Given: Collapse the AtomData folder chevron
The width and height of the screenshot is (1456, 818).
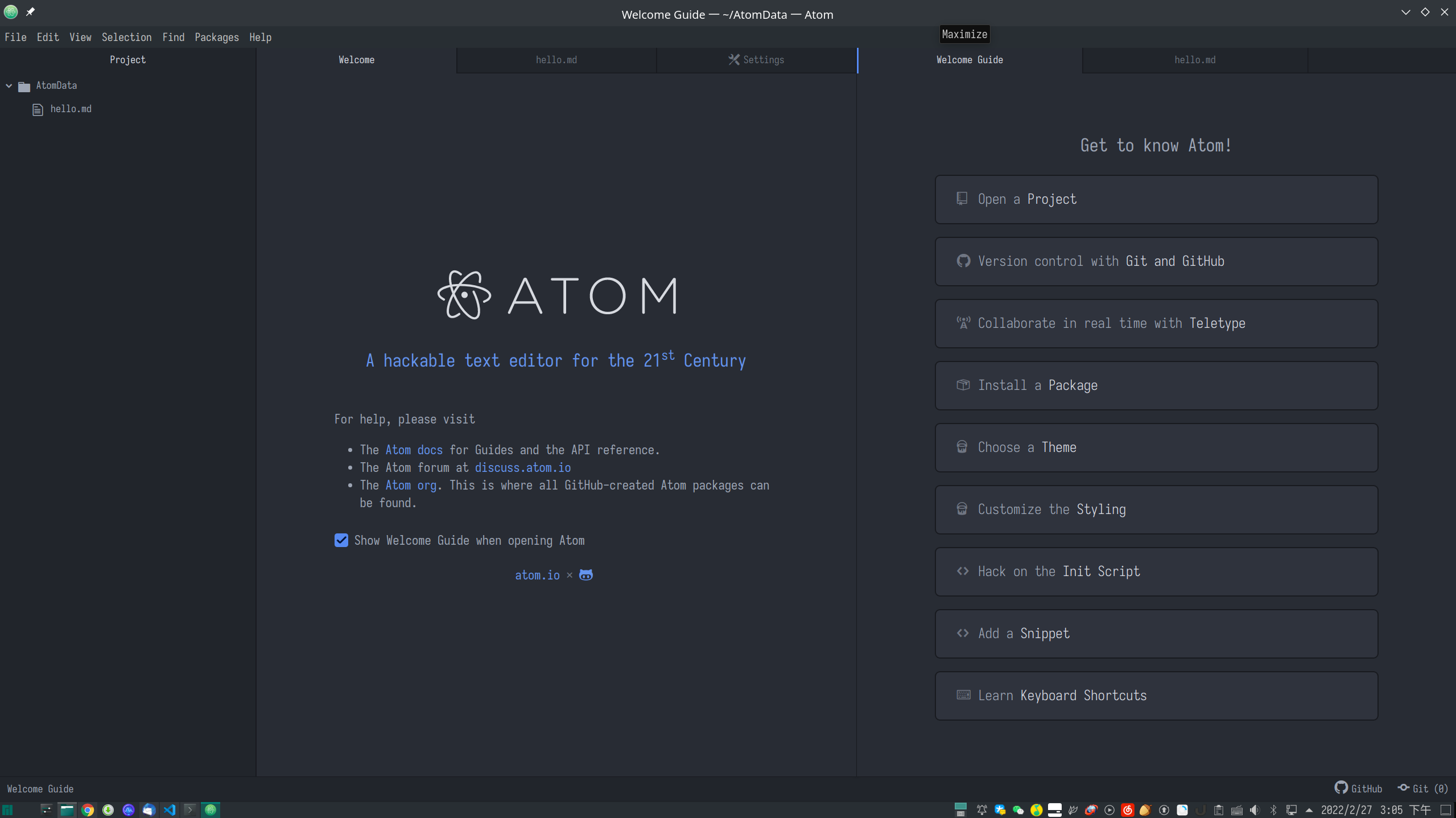Looking at the screenshot, I should pyautogui.click(x=9, y=86).
